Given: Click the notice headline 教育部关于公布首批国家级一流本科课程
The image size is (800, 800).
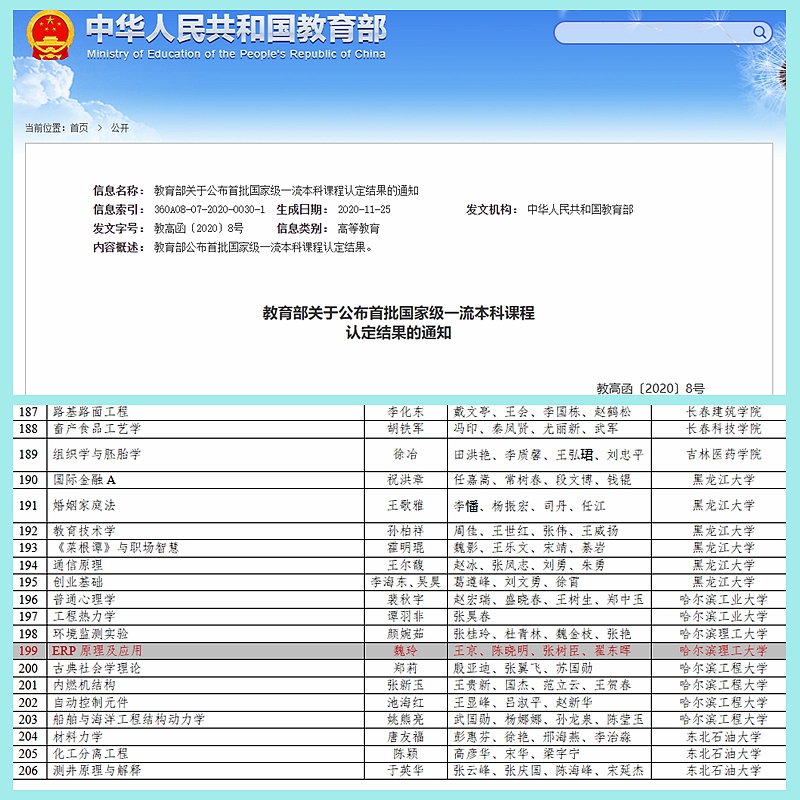Looking at the screenshot, I should [x=398, y=313].
